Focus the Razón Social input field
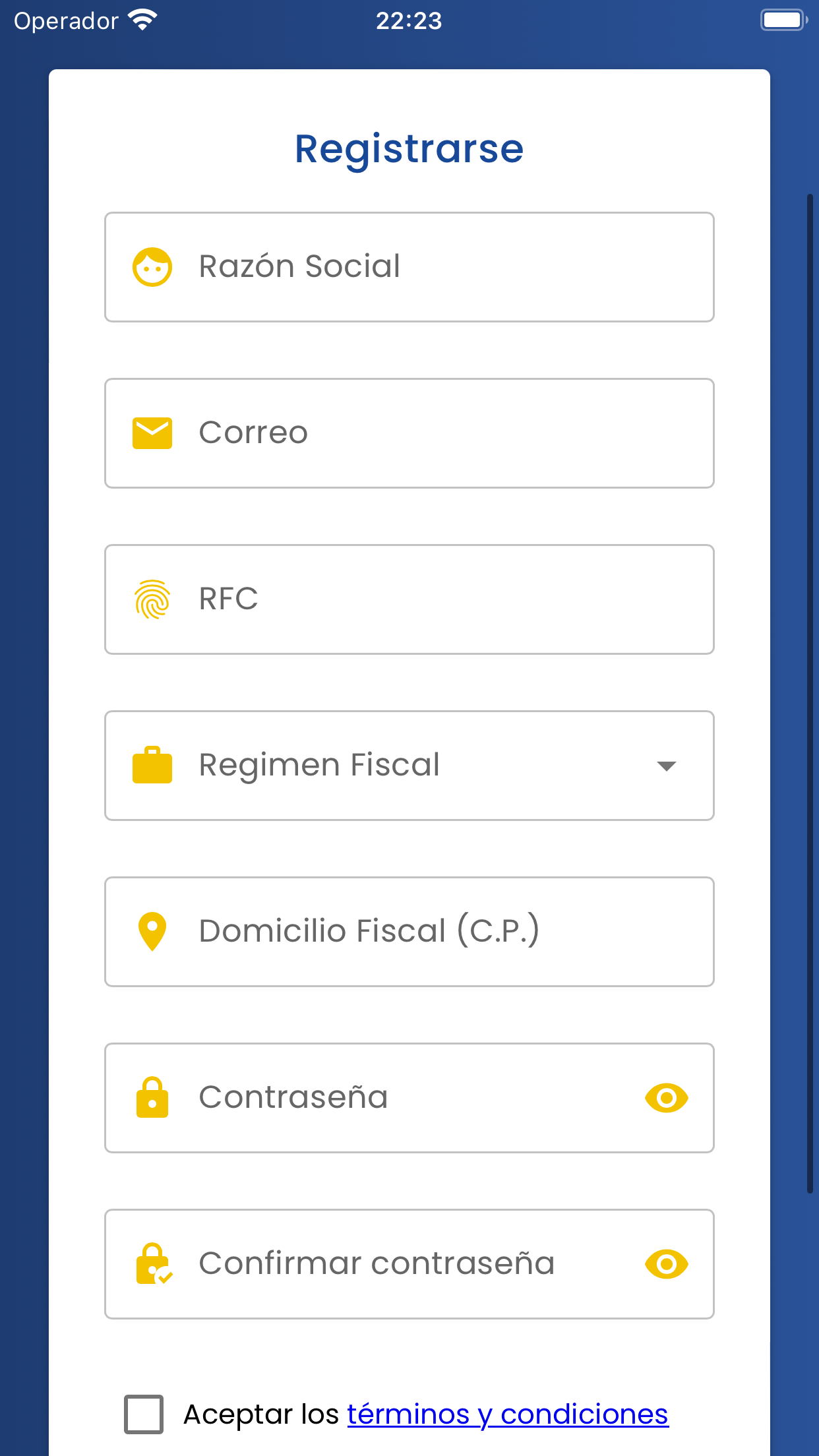The width and height of the screenshot is (819, 1456). (x=409, y=267)
